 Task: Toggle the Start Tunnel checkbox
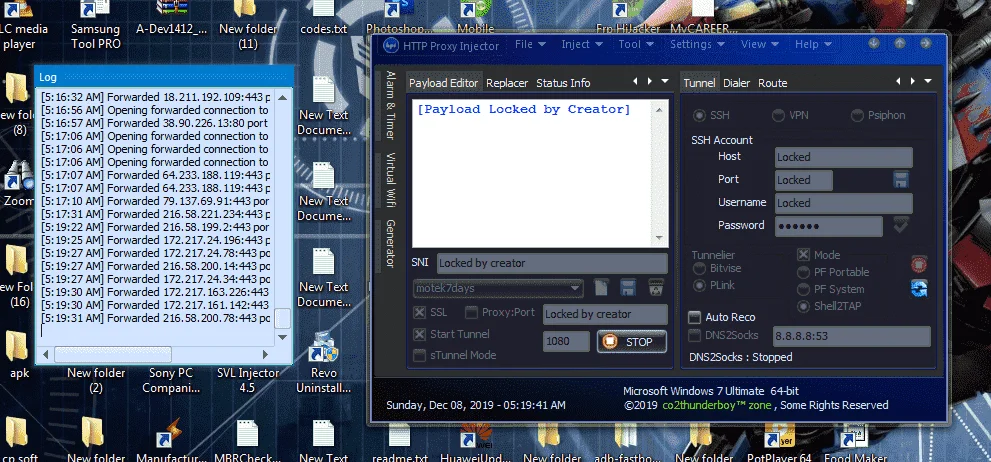(420, 334)
